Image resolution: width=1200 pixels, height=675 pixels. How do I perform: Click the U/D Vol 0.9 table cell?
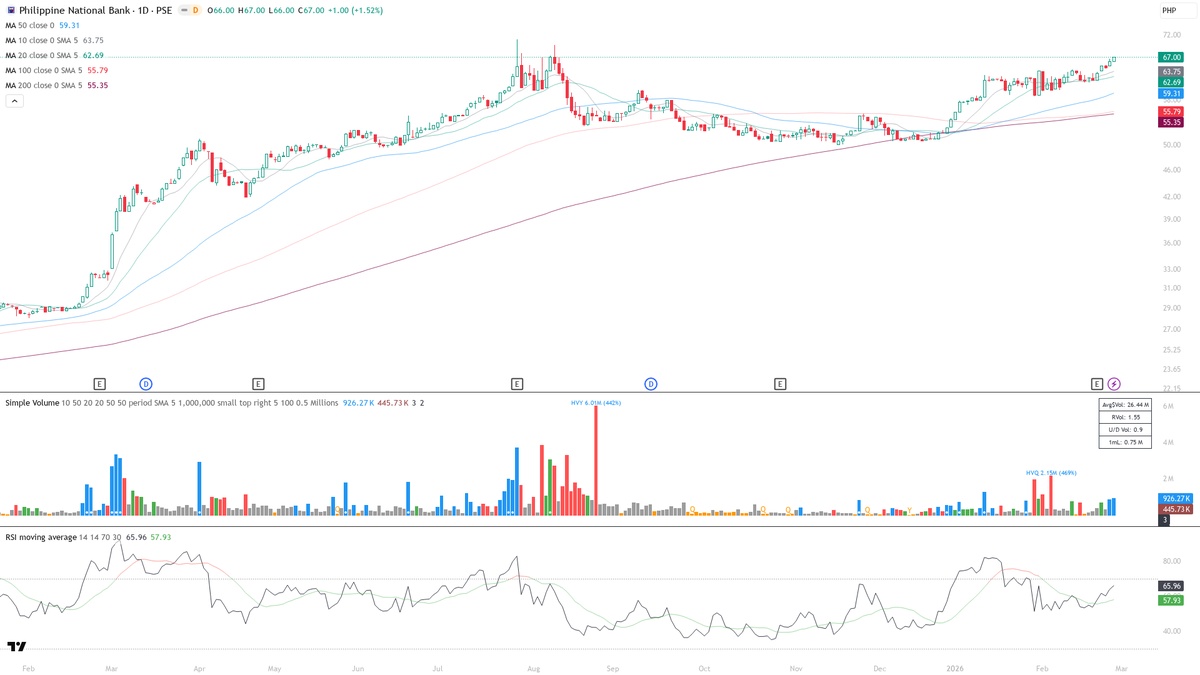click(1125, 429)
